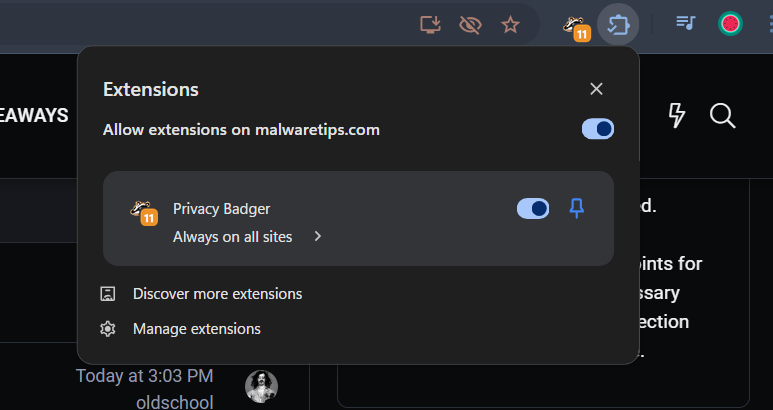Bookmark this page with the star icon
The width and height of the screenshot is (773, 410).
(510, 24)
